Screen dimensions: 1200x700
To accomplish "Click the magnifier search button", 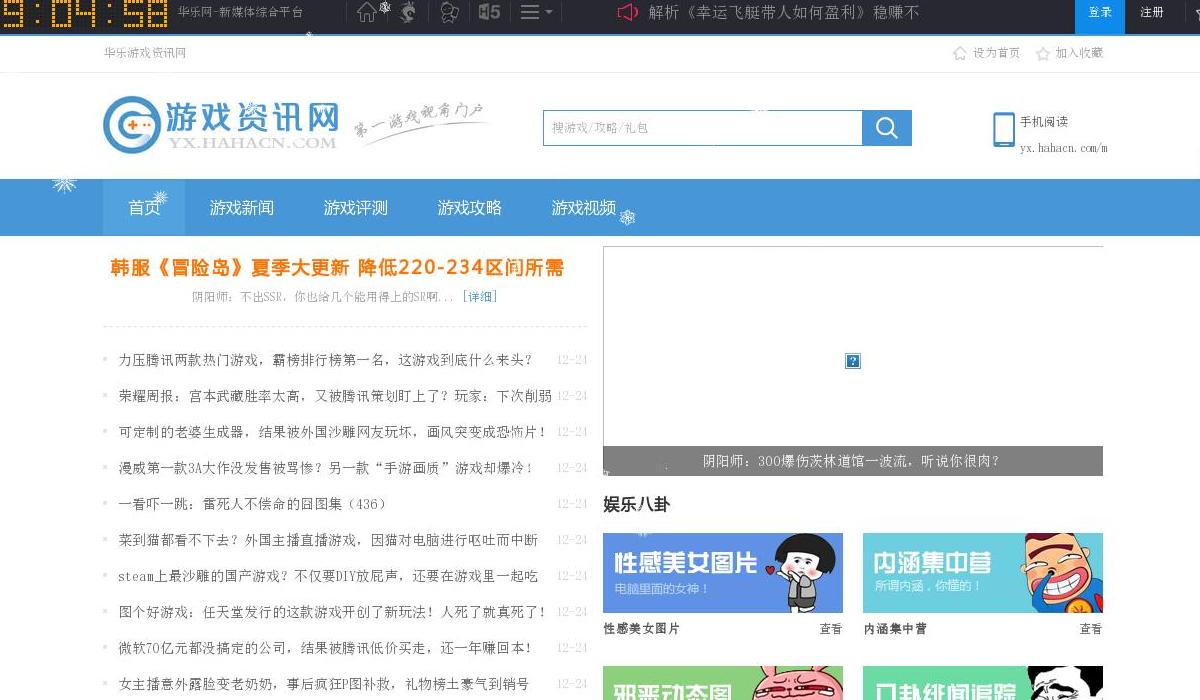I will 887,128.
